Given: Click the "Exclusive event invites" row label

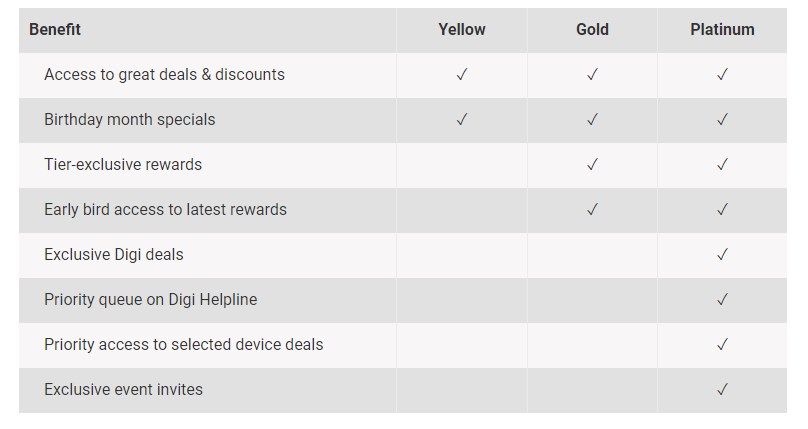Looking at the screenshot, I should point(123,390).
